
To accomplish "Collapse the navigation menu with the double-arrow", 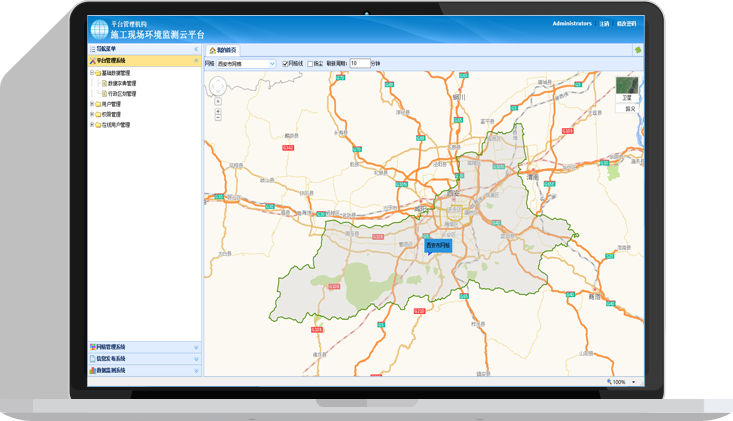I will coord(196,49).
